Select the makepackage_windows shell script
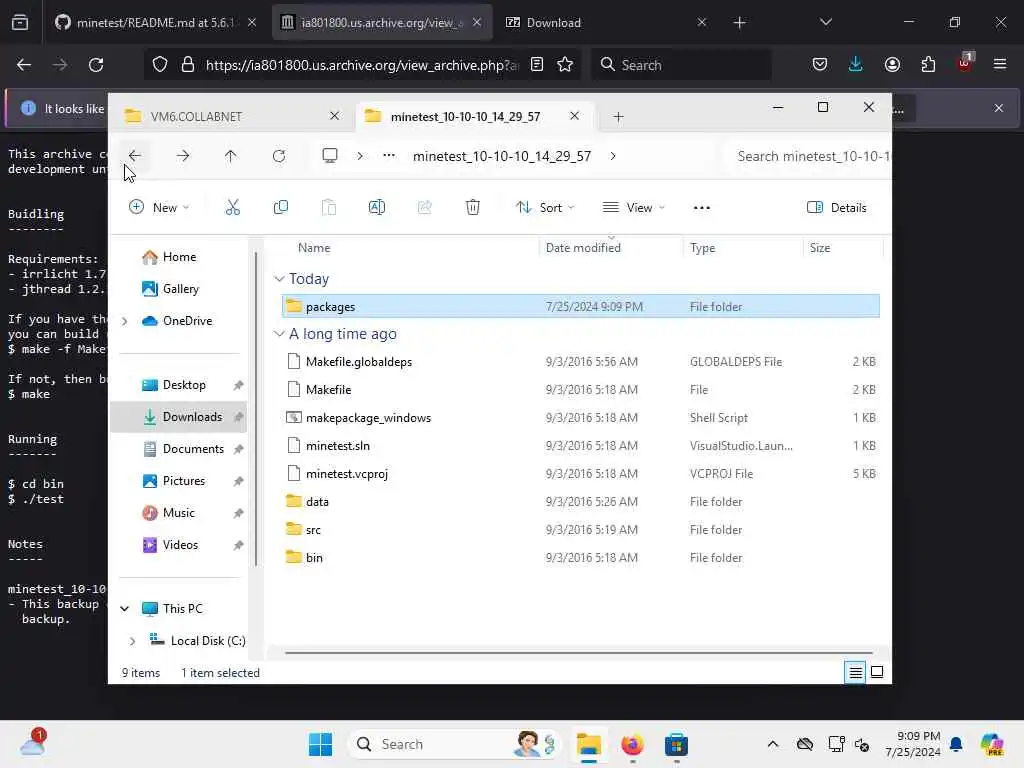 [581, 418]
